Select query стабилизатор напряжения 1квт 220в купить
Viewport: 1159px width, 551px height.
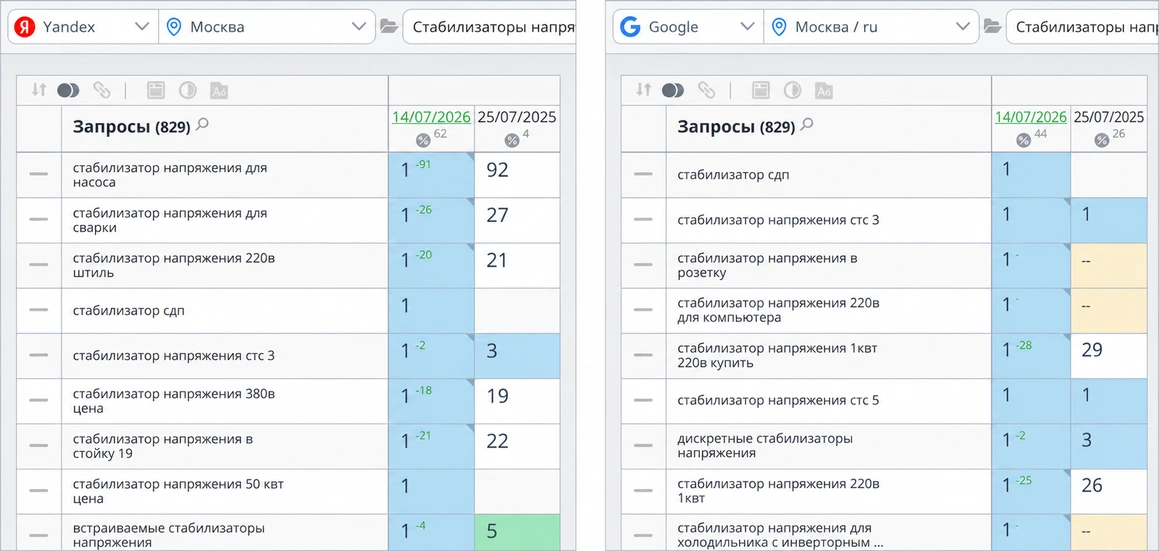pos(778,356)
